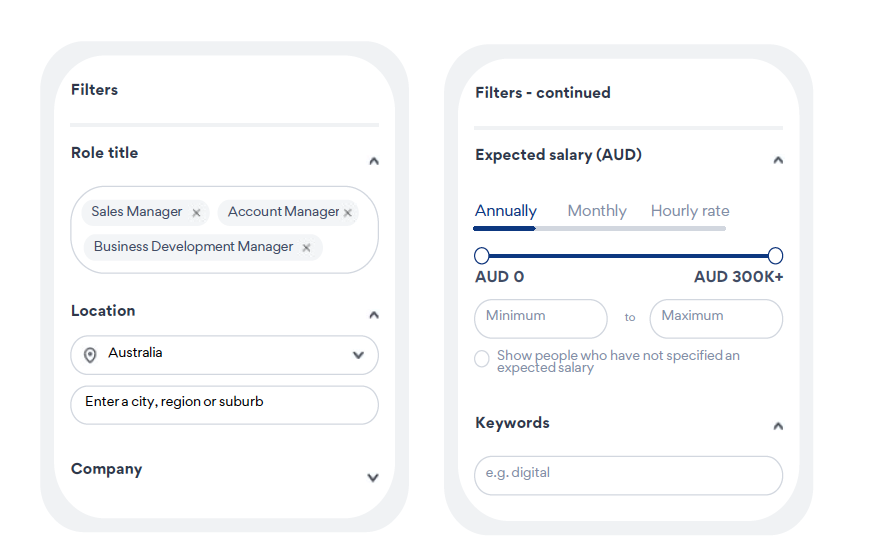Viewport: 879px width, 554px height.
Task: Click the Keywords e.g. digital field
Action: pos(628,475)
